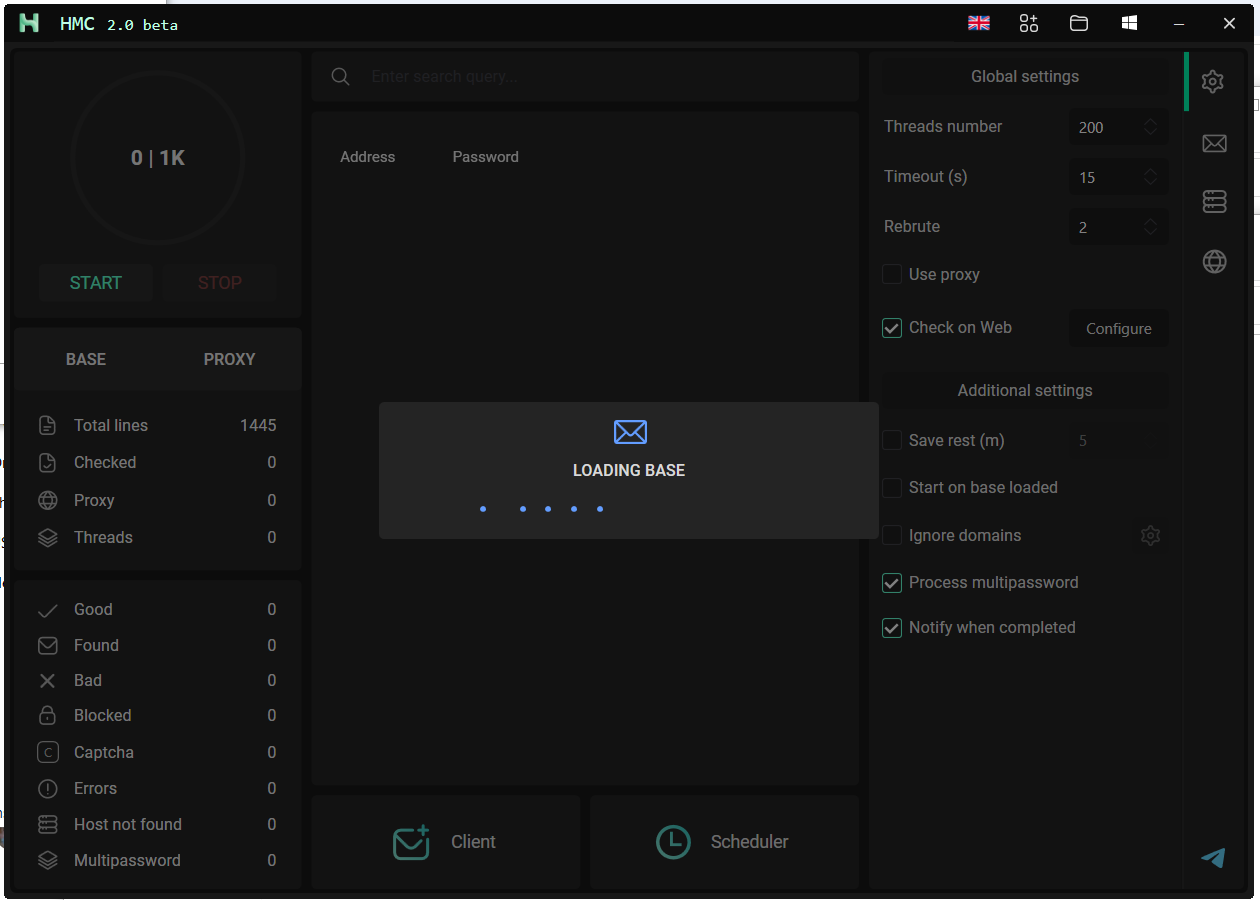Open the UK flag language selector
The image size is (1260, 900).
click(x=979, y=23)
